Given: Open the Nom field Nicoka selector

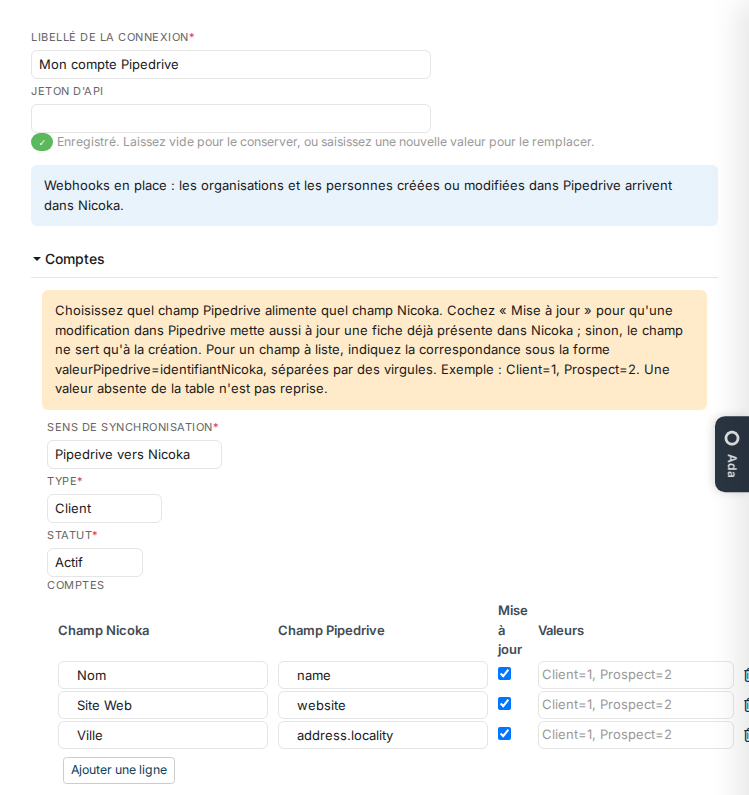Looking at the screenshot, I should click(x=163, y=675).
